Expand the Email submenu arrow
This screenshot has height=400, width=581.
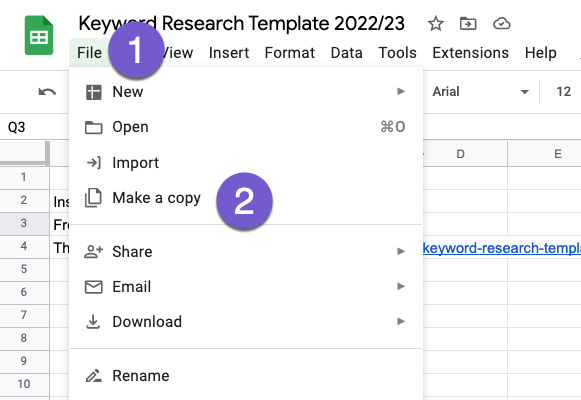(x=401, y=286)
